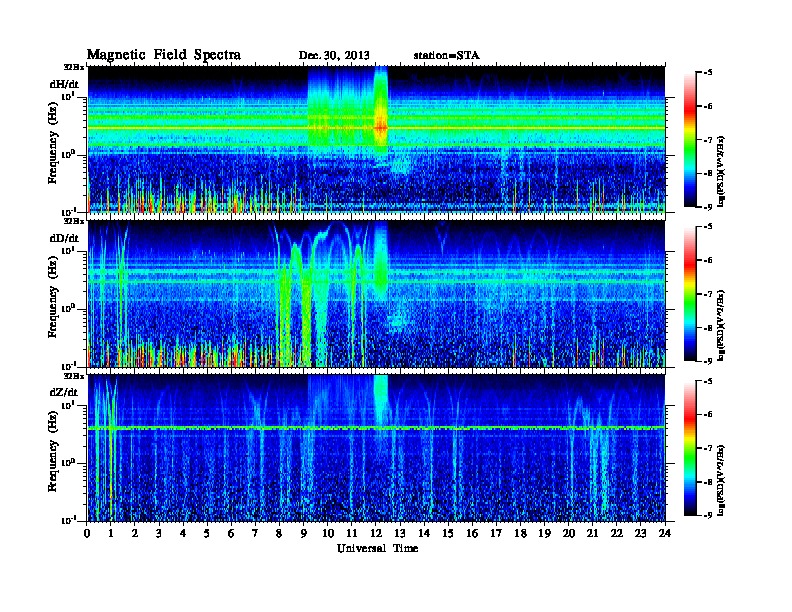The width and height of the screenshot is (792, 612).
Task: Click hour tick label "5" on time axis
Action: [x=207, y=533]
